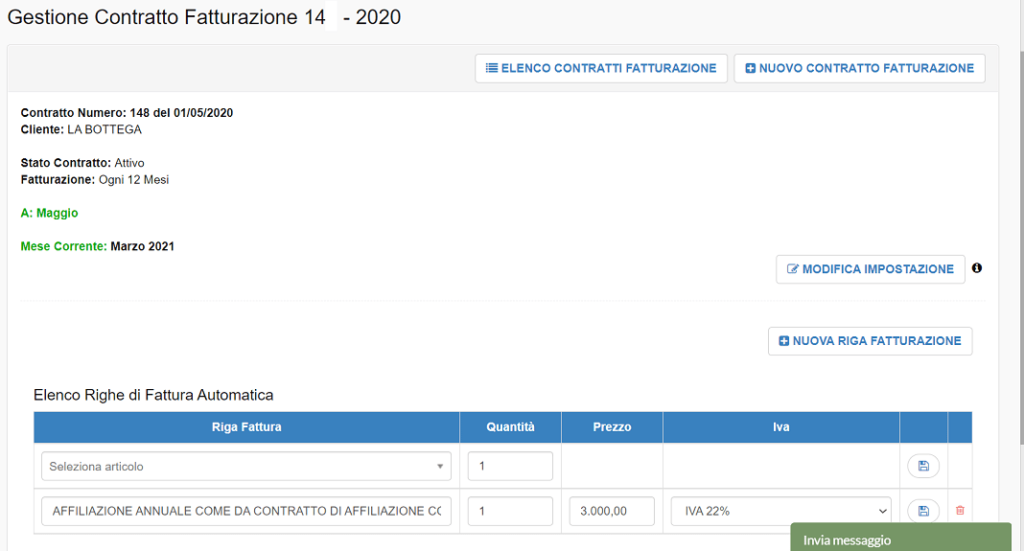Viewport: 1024px width, 551px height.
Task: Click the 3.000,00 price field
Action: [x=612, y=511]
